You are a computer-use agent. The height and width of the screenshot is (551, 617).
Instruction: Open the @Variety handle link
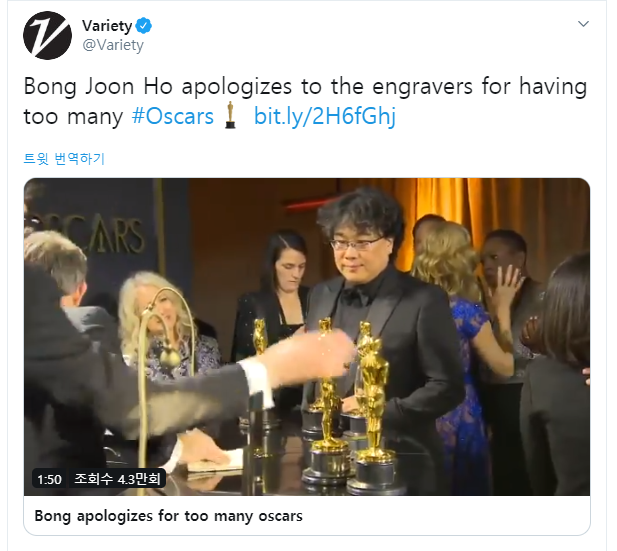tap(113, 45)
